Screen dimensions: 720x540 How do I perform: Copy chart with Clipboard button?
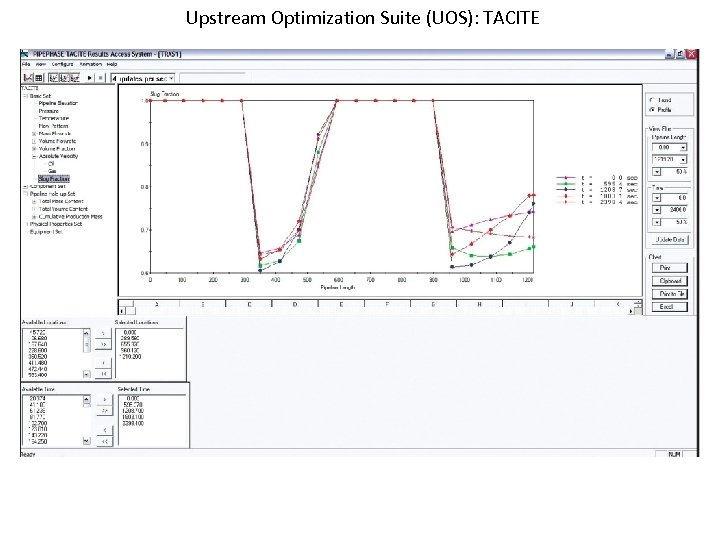click(669, 281)
